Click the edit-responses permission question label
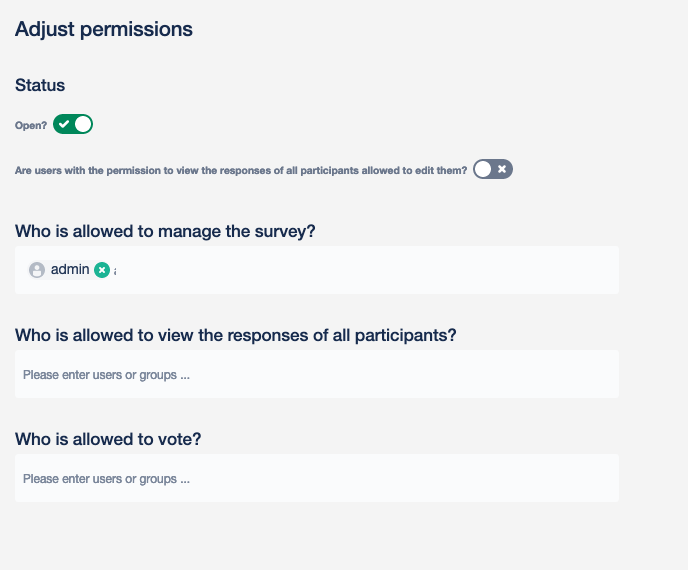688x570 pixels. (241, 171)
